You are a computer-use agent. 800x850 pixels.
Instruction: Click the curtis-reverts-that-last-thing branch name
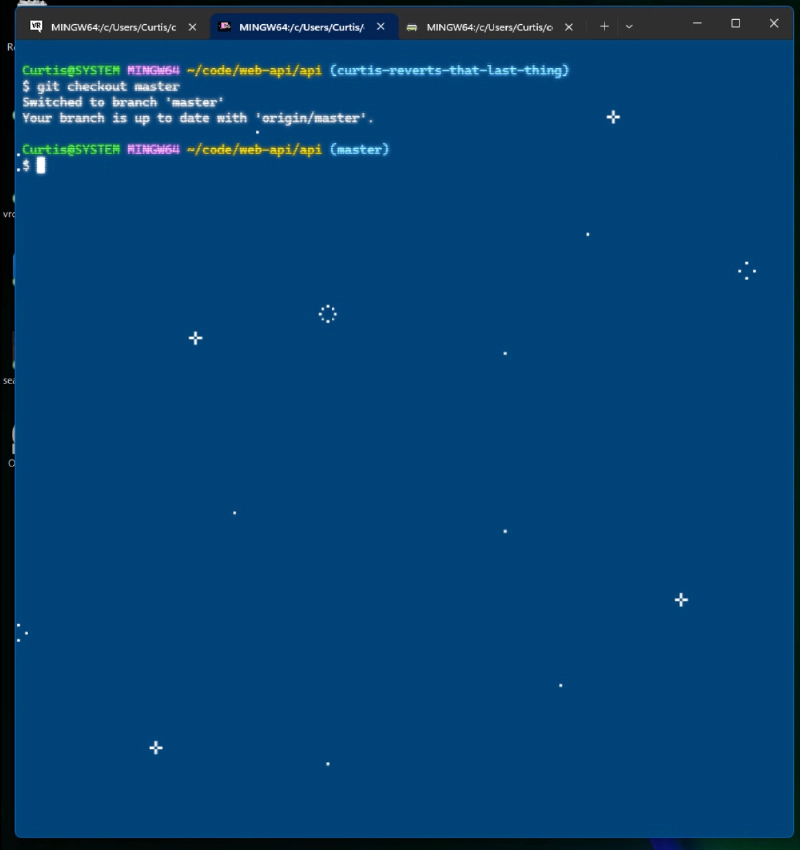click(x=449, y=70)
